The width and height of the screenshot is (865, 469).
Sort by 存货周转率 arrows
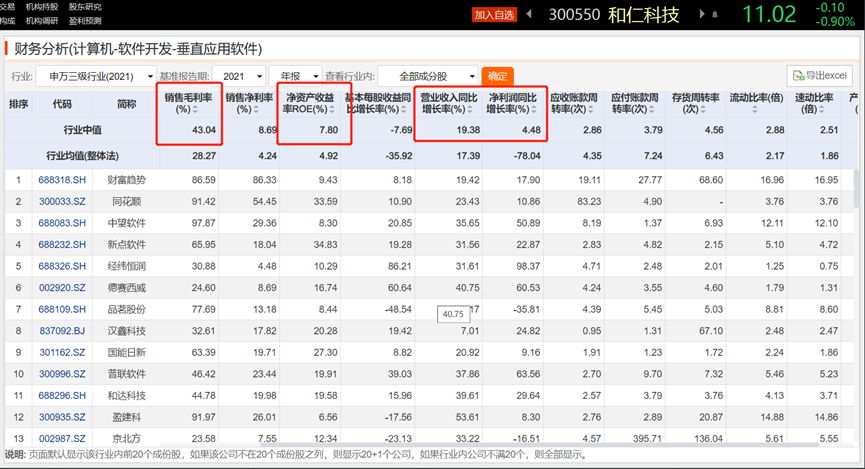coord(703,110)
